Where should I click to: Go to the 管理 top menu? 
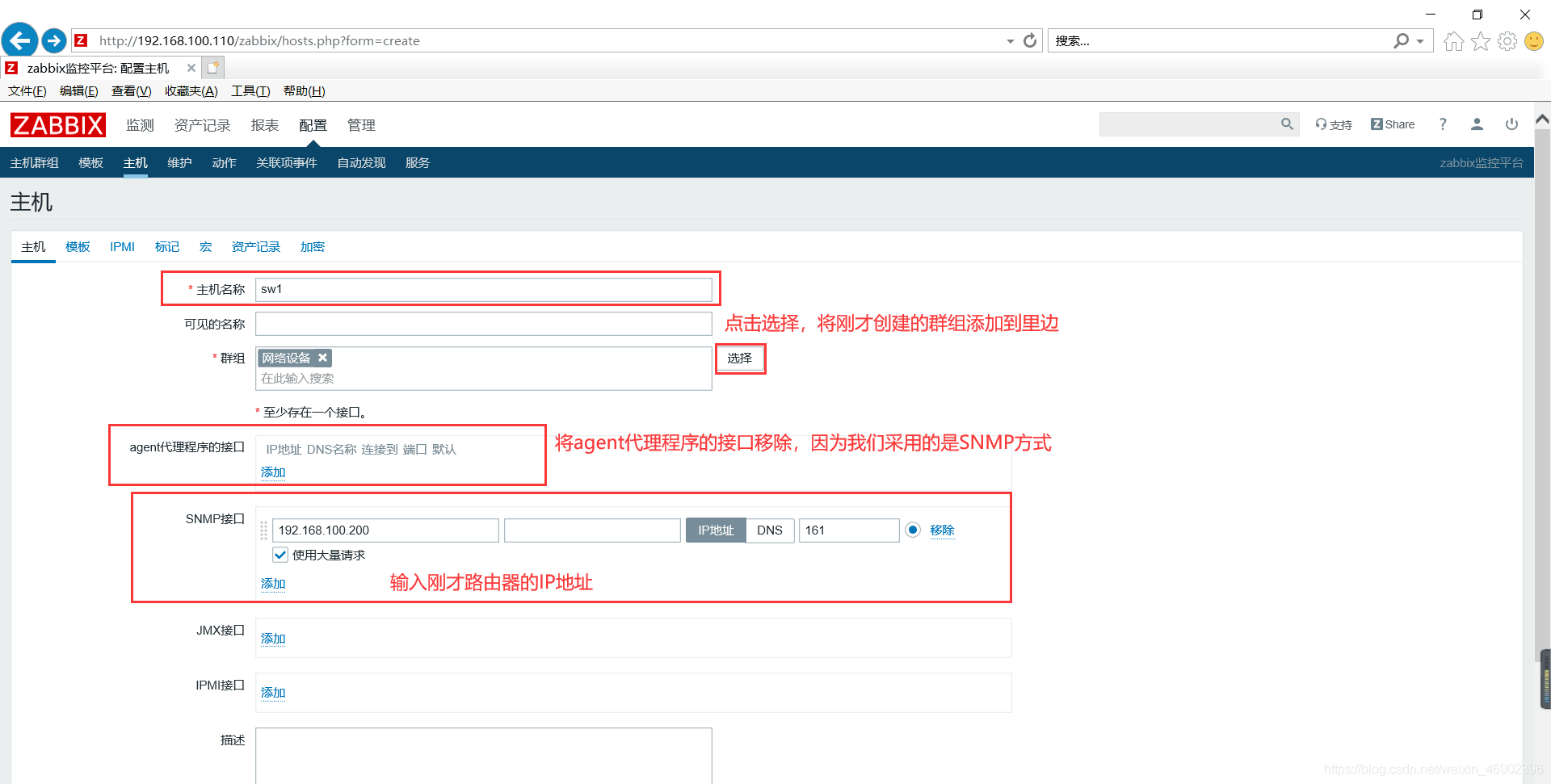(361, 125)
